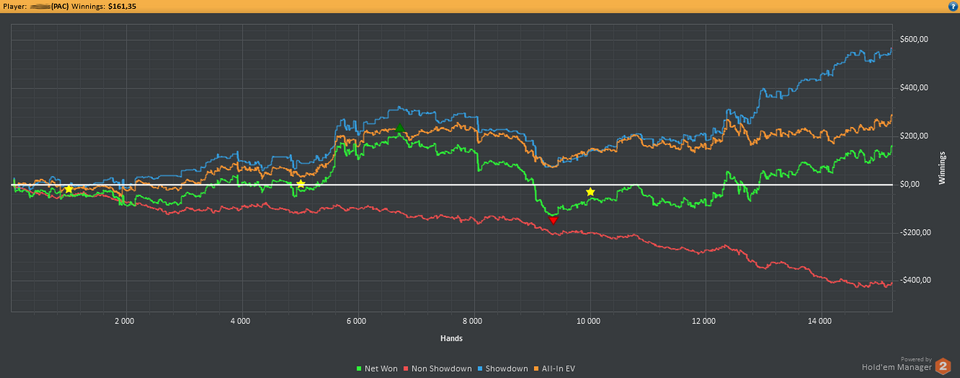The height and width of the screenshot is (378, 960).
Task: Toggle the All-In EV legend entry
Action: [x=554, y=368]
